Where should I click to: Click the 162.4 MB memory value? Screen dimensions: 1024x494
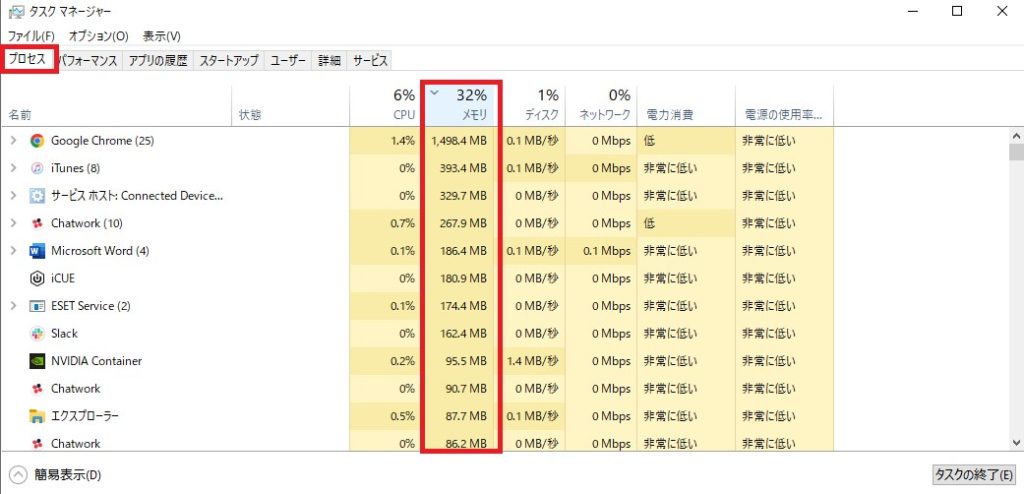pos(464,333)
